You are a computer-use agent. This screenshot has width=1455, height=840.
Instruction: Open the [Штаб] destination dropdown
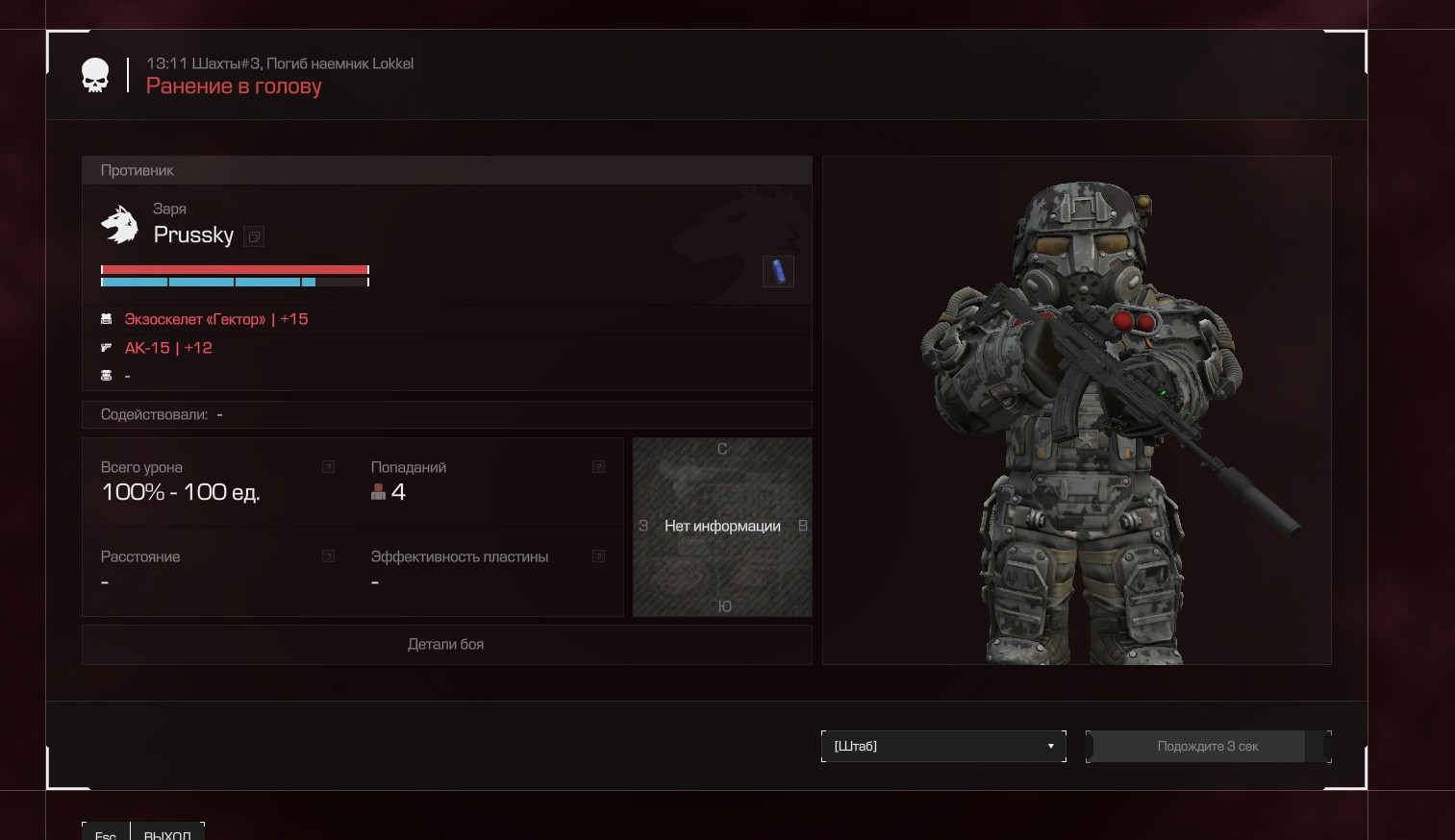pyautogui.click(x=943, y=746)
